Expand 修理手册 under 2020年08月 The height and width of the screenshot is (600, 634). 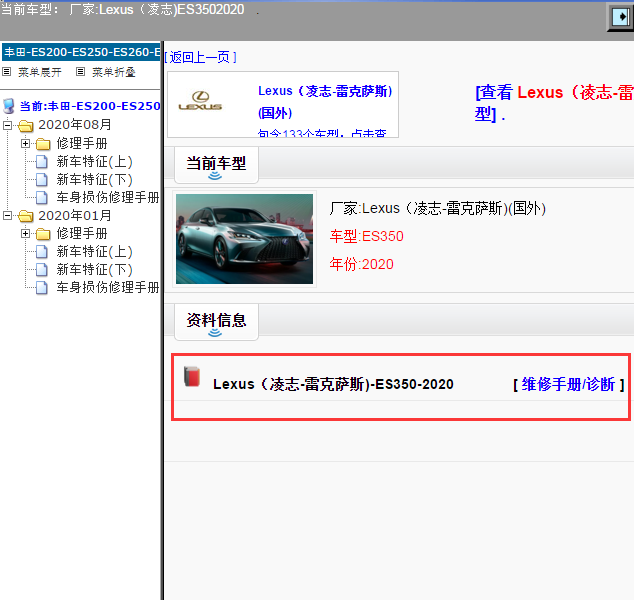coord(25,144)
